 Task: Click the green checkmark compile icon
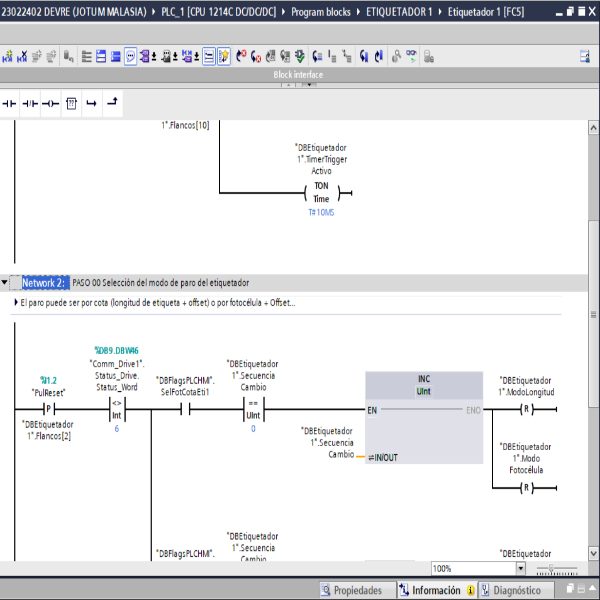tap(300, 57)
